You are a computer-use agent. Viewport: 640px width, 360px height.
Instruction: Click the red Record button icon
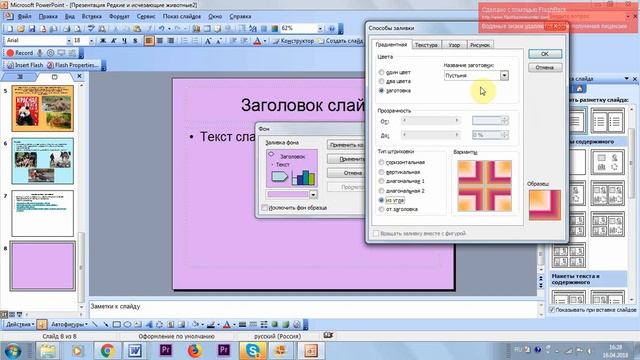[x=10, y=53]
